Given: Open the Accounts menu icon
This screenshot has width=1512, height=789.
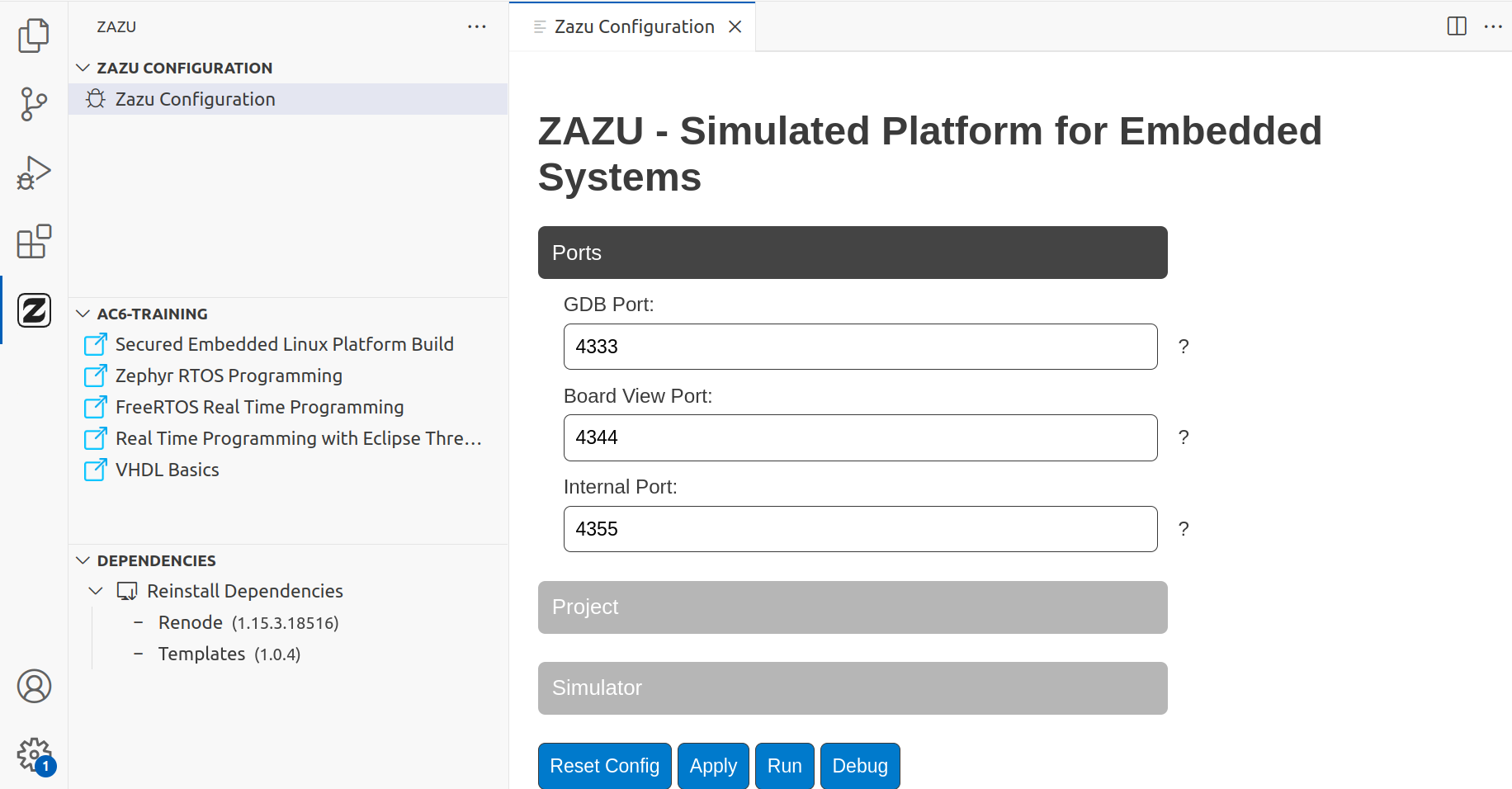Looking at the screenshot, I should 34,686.
